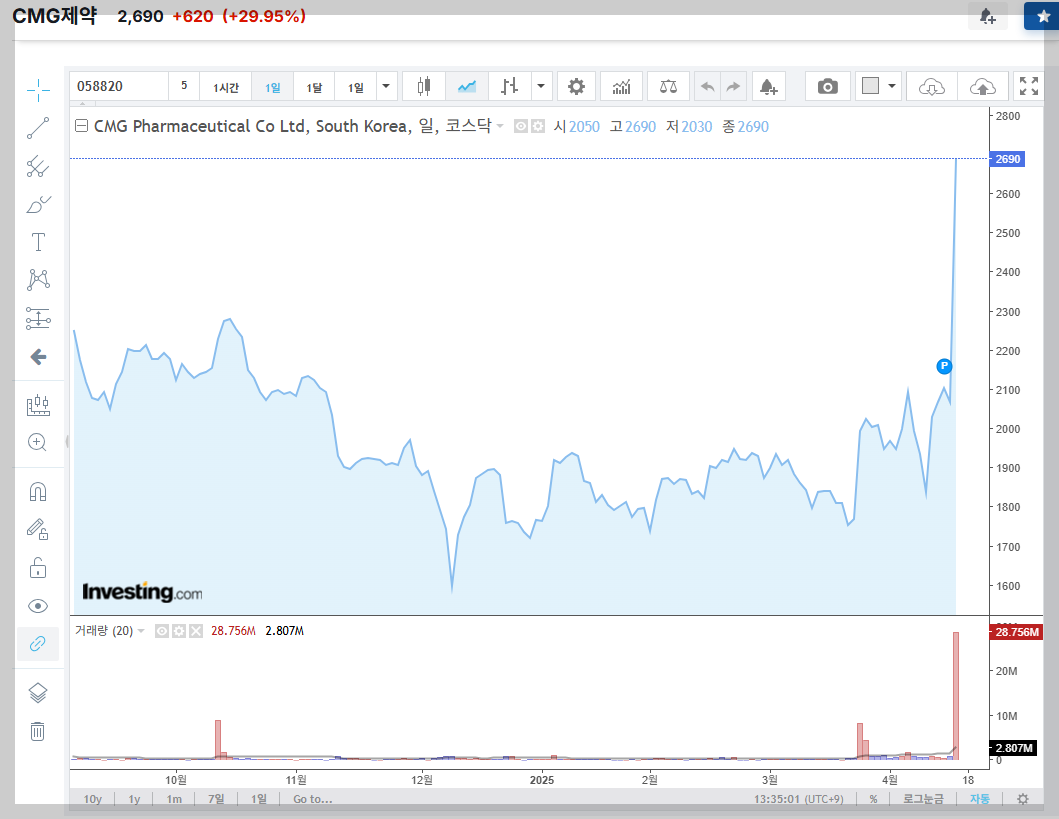Click the undo arrow
1059x819 pixels.
point(707,86)
